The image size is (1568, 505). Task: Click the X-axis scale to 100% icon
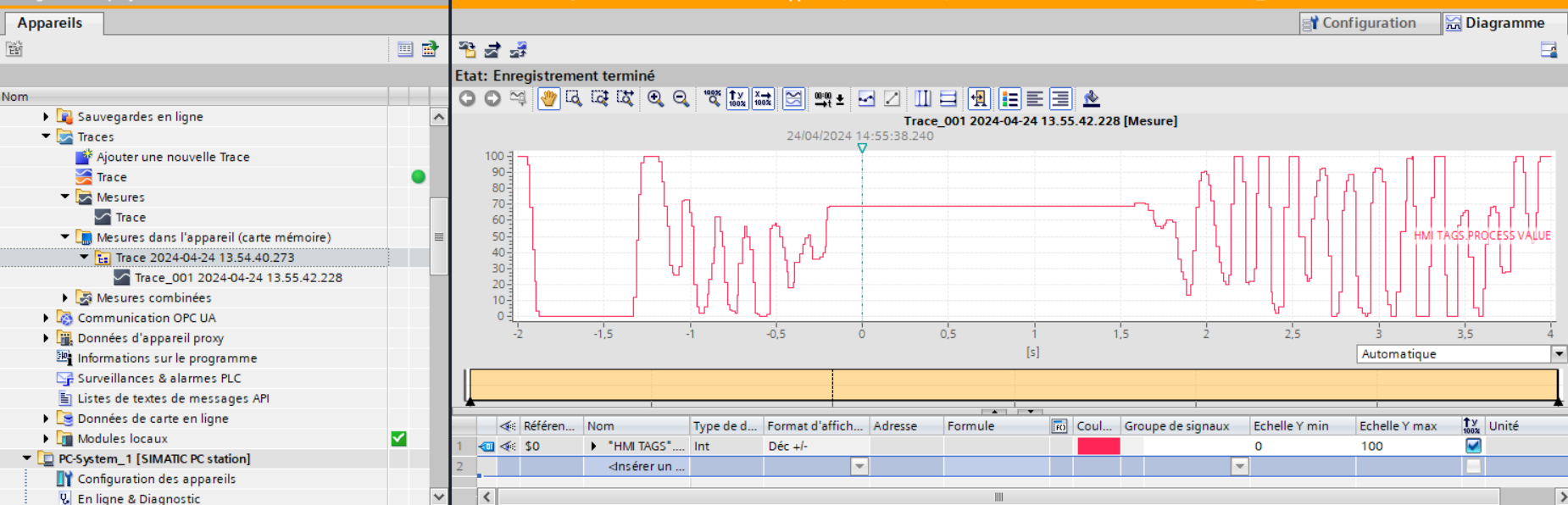coord(763,99)
